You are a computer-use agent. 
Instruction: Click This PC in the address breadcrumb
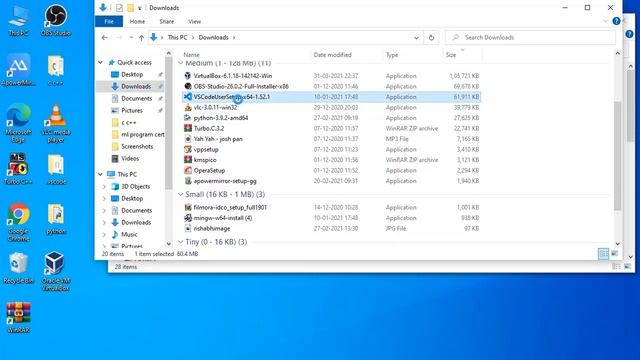(x=178, y=38)
